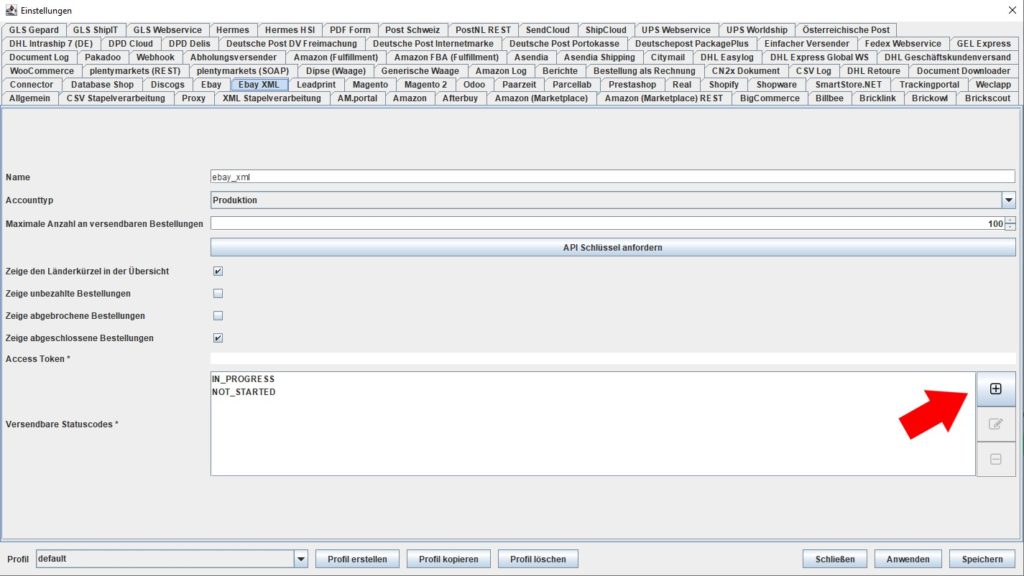
Task: Select NOT_STARTED status code
Action: pyautogui.click(x=244, y=392)
